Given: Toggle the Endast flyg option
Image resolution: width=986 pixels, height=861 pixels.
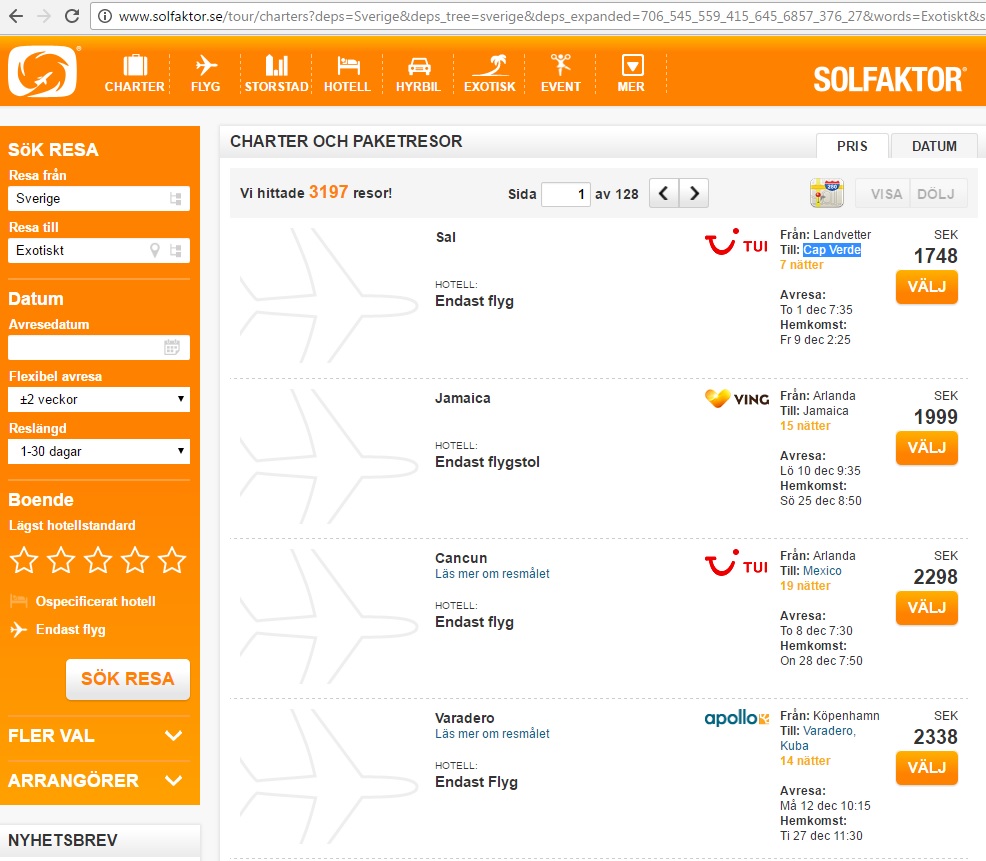Looking at the screenshot, I should coord(58,630).
